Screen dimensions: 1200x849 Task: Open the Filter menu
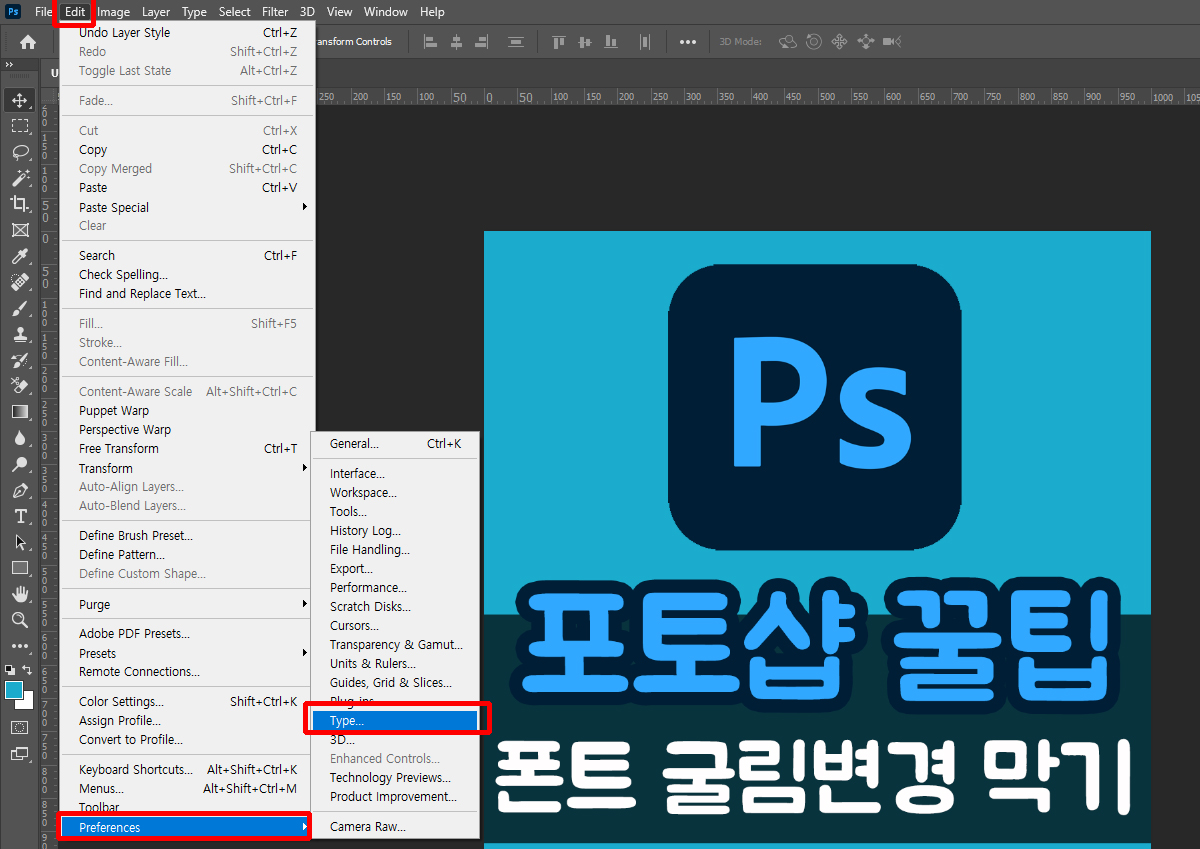pos(275,12)
